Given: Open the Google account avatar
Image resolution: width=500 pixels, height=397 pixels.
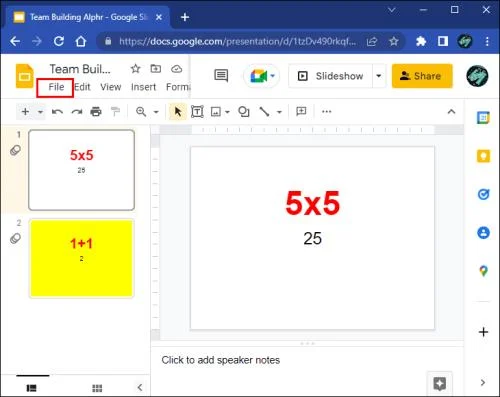Looking at the screenshot, I should point(477,76).
